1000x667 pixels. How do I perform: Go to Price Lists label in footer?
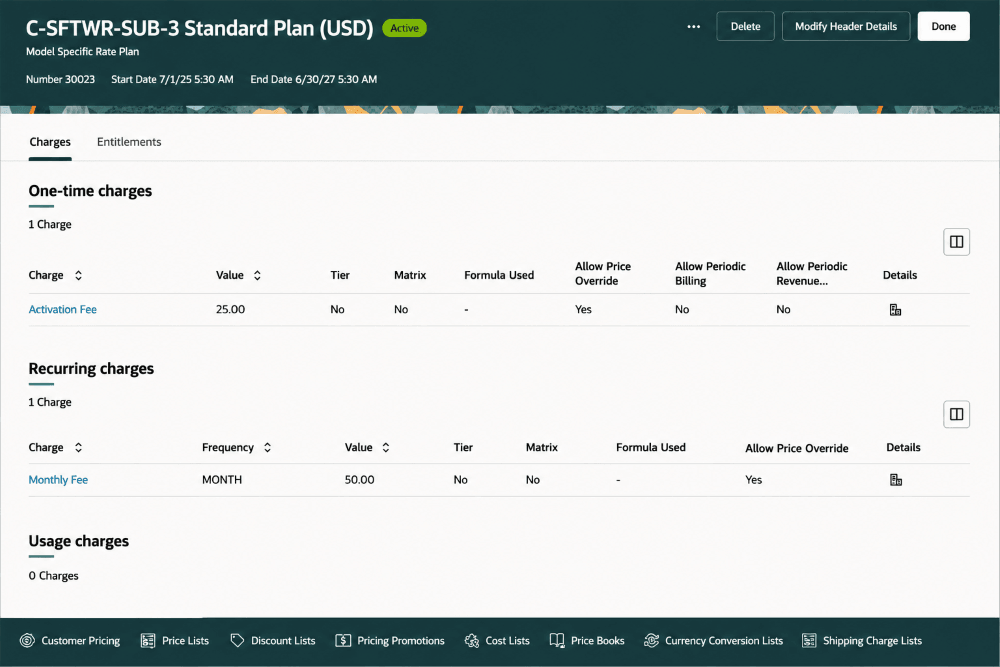(x=185, y=640)
